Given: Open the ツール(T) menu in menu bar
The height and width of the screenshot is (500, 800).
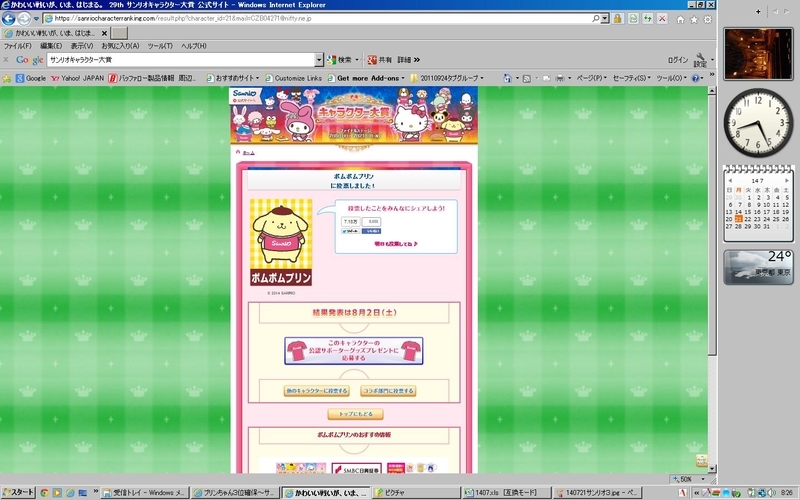Looking at the screenshot, I should pos(160,46).
